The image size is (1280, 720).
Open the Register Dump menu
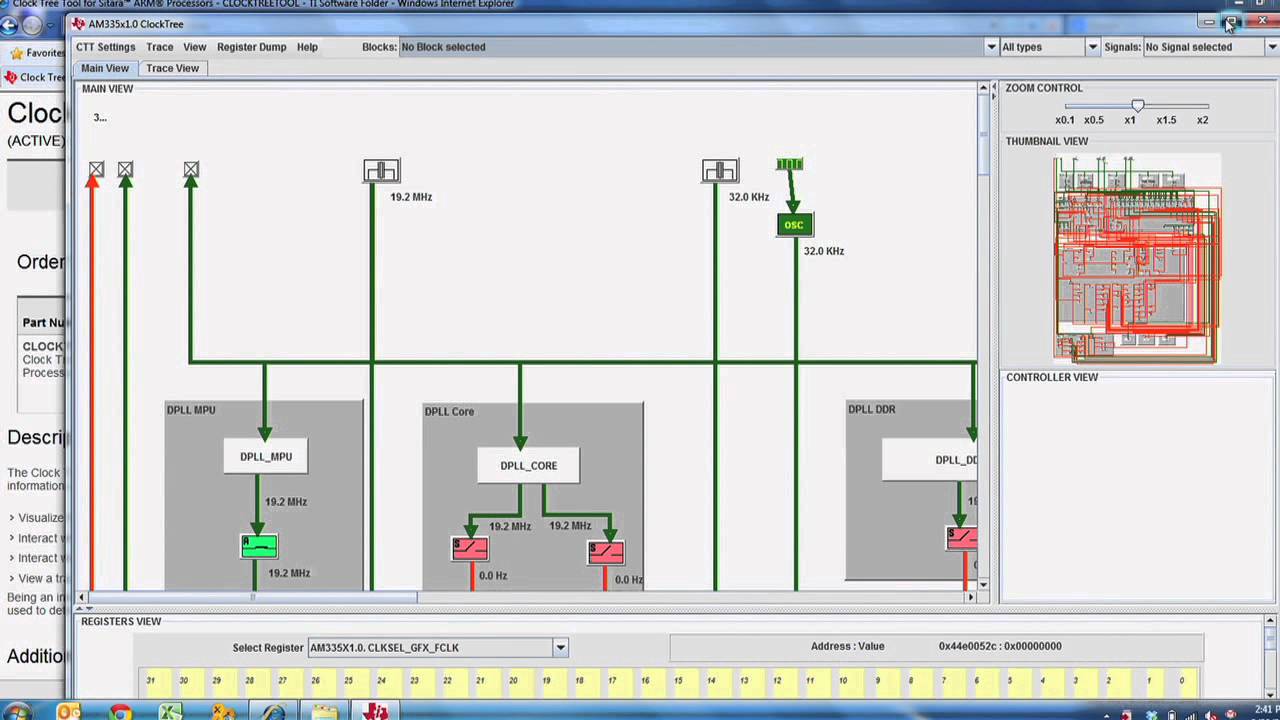pyautogui.click(x=251, y=47)
